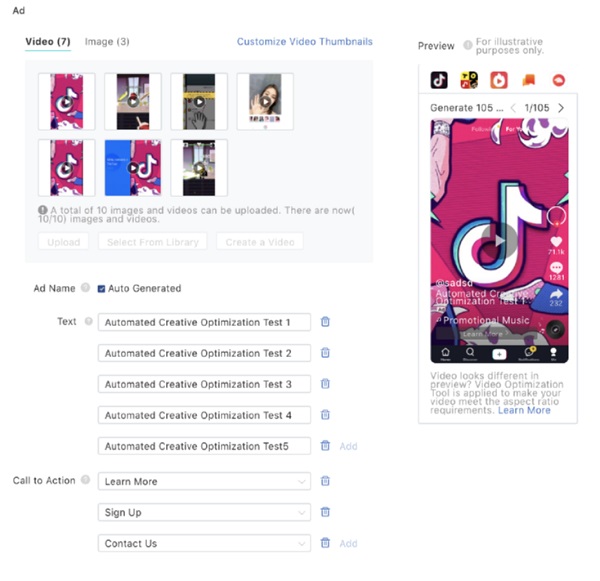Viewport: 600px width, 581px height.
Task: Click the Learn More link under preview
Action: (524, 410)
